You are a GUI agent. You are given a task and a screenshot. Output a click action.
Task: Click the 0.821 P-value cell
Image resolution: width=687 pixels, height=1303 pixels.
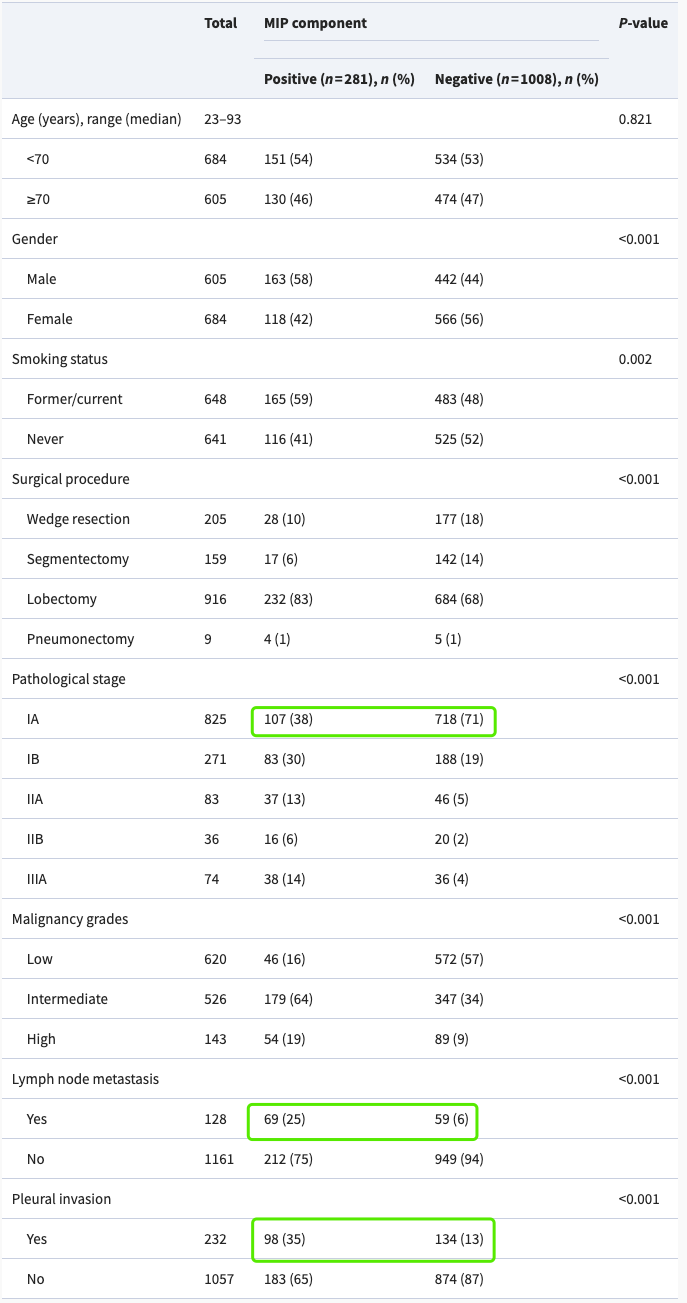click(x=635, y=119)
